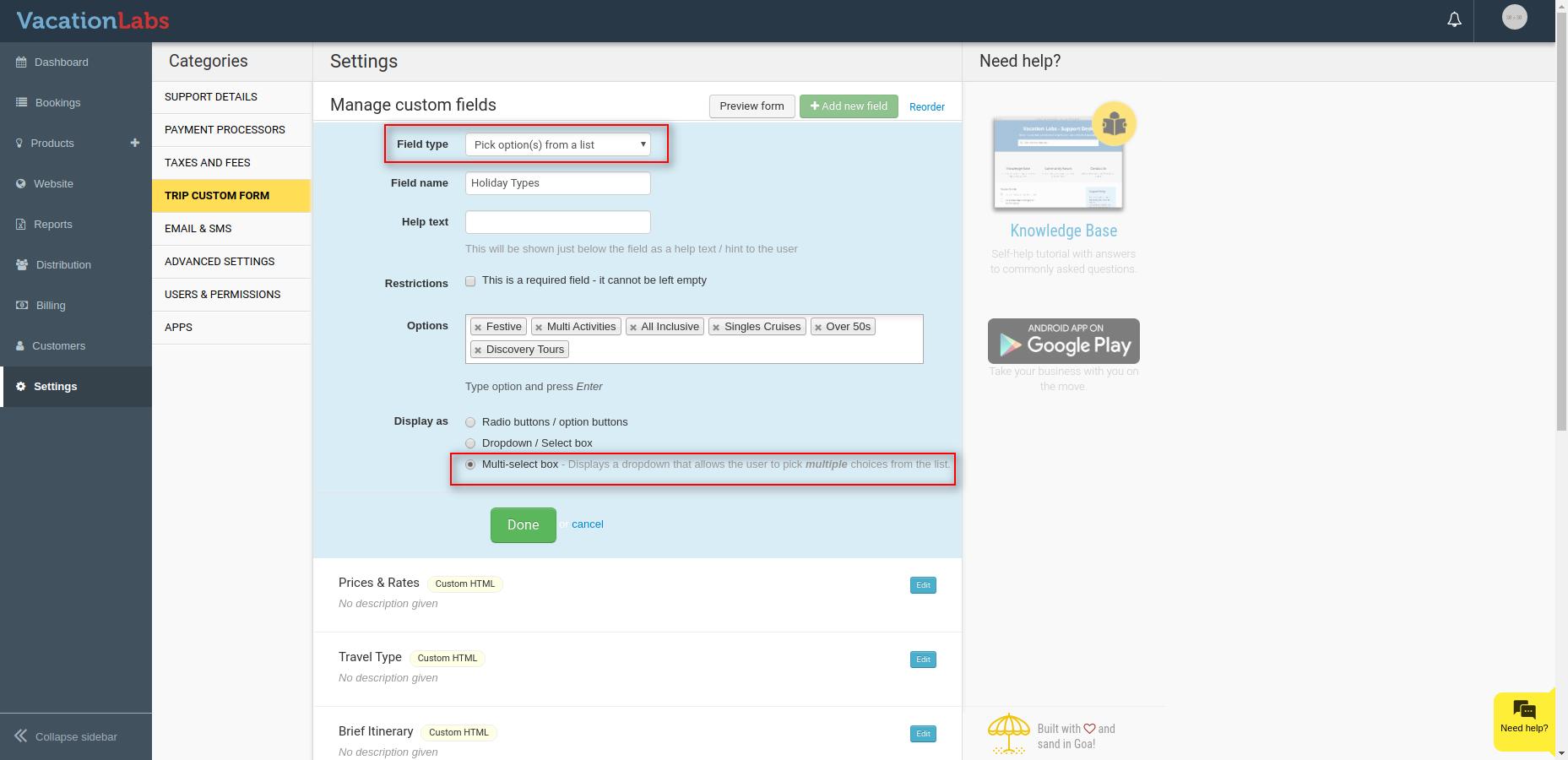The height and width of the screenshot is (760, 1568).
Task: Open the Knowledge Base thumbnail
Action: pyautogui.click(x=1059, y=164)
